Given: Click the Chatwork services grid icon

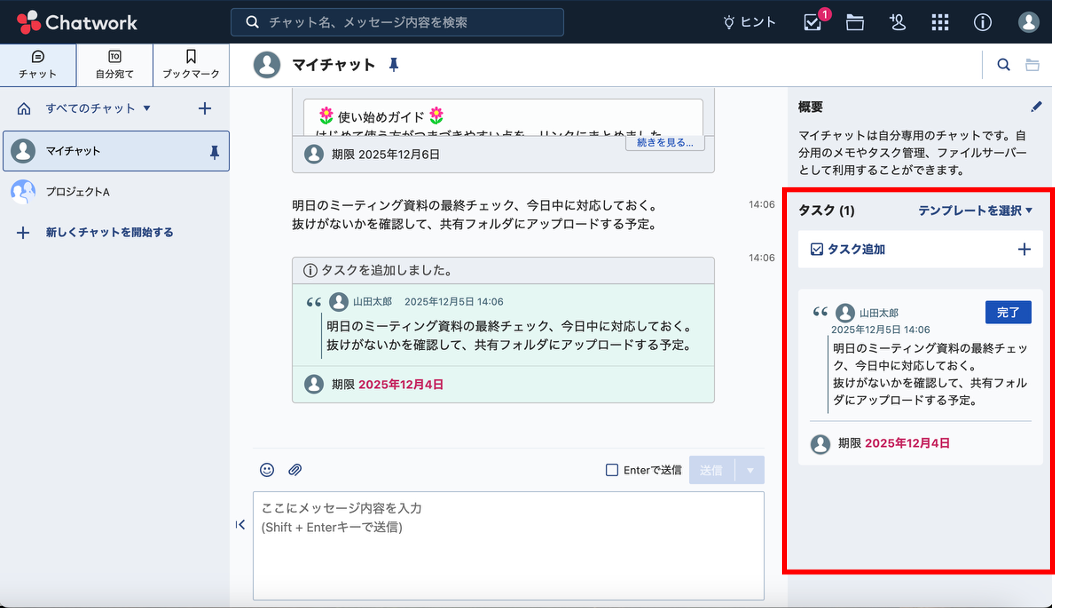Looking at the screenshot, I should 940,21.
